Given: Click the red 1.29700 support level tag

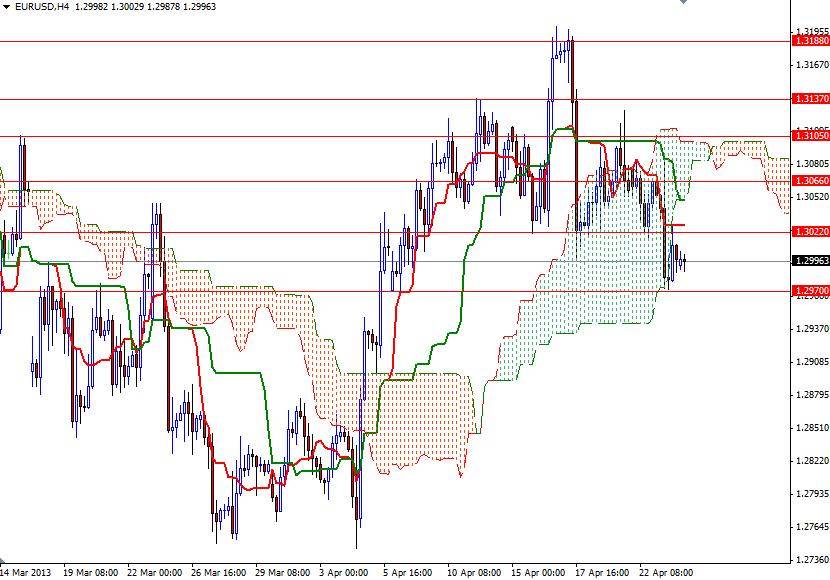Looking at the screenshot, I should click(x=808, y=289).
